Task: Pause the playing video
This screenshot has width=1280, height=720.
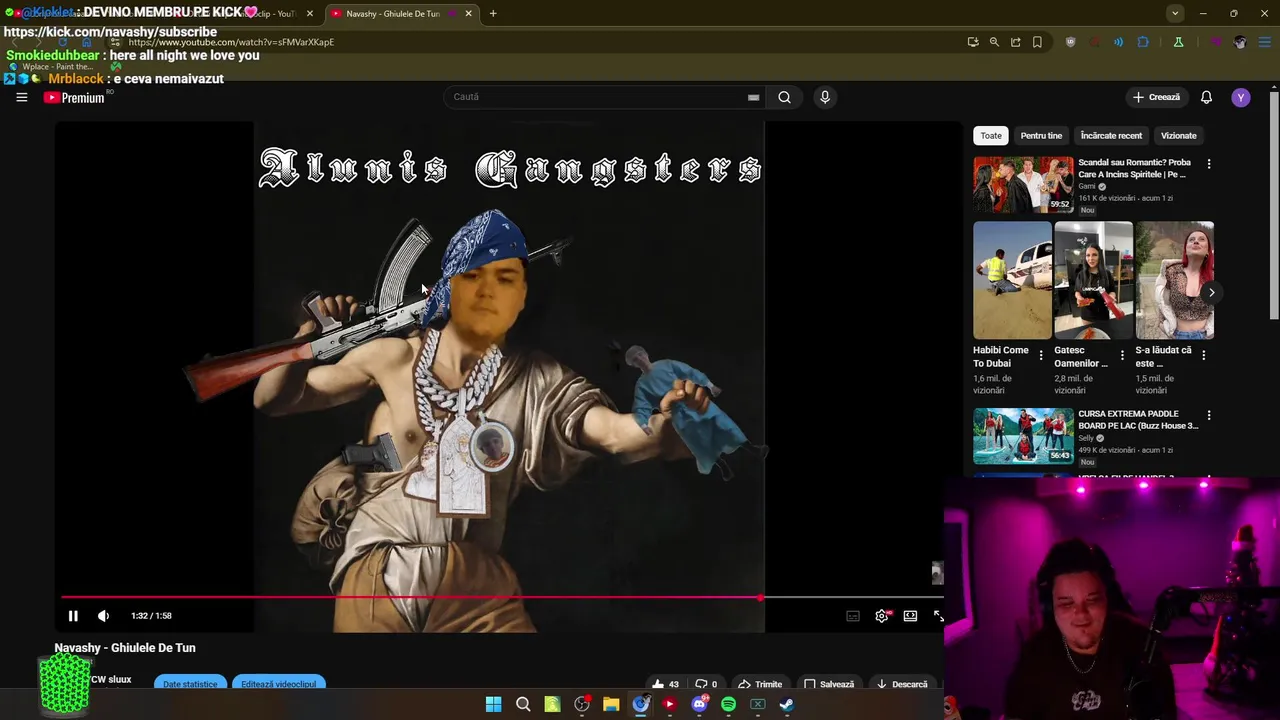Action: [x=73, y=616]
